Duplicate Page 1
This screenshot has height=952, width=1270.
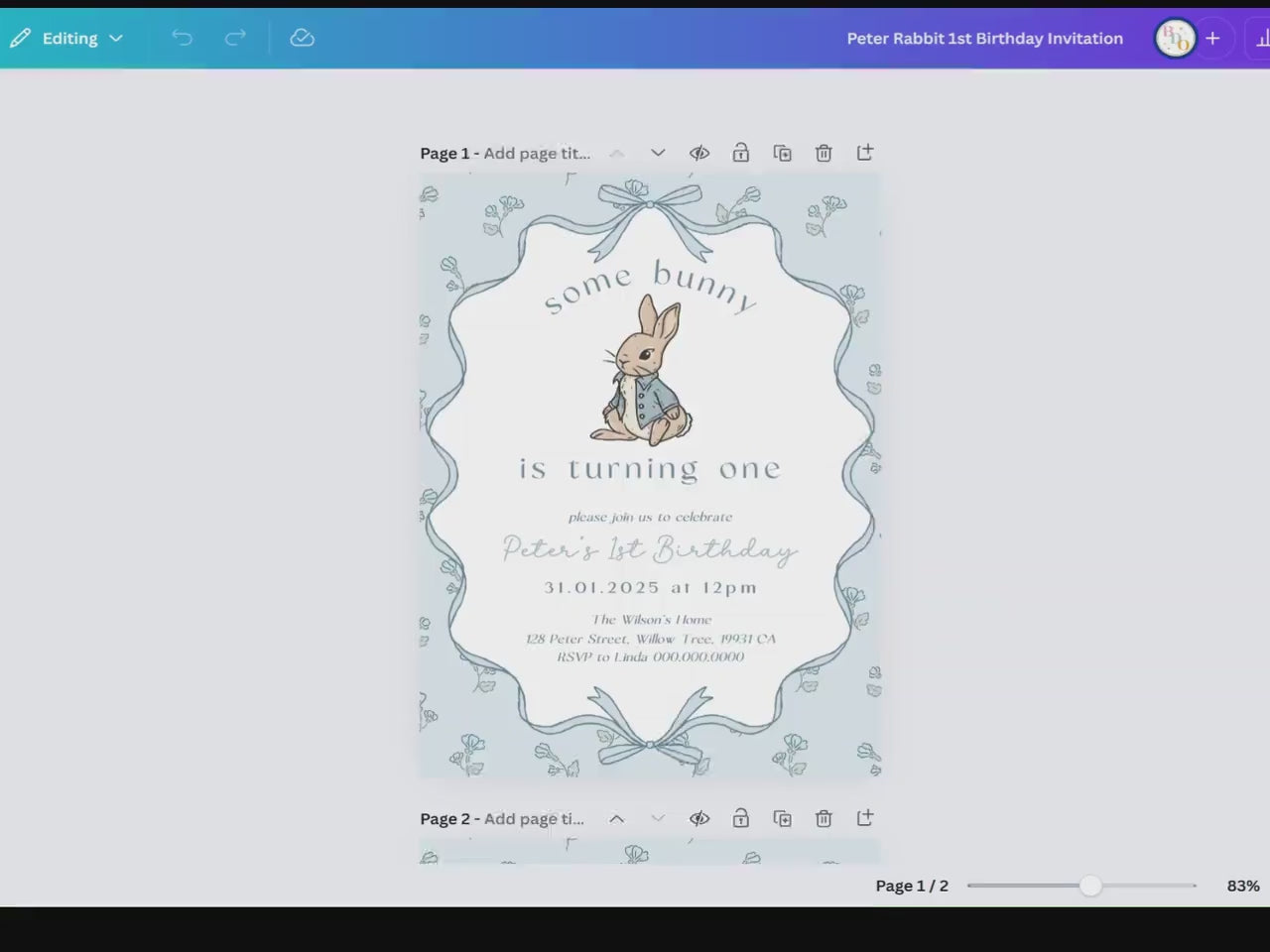point(782,153)
